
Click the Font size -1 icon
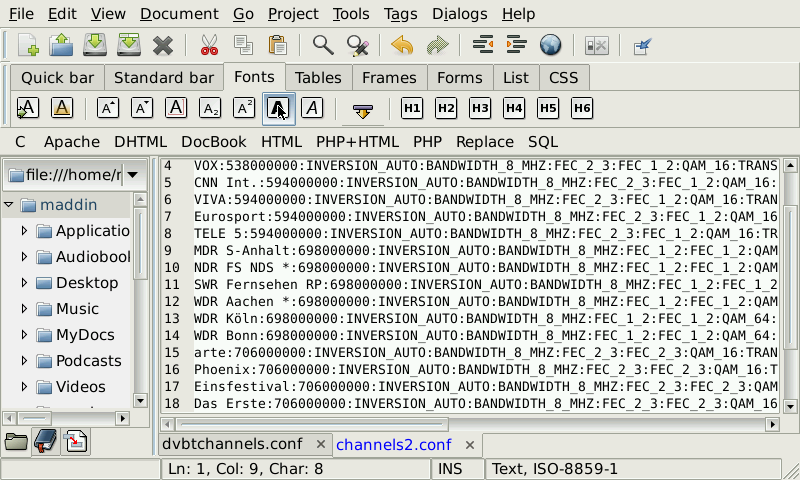142,108
